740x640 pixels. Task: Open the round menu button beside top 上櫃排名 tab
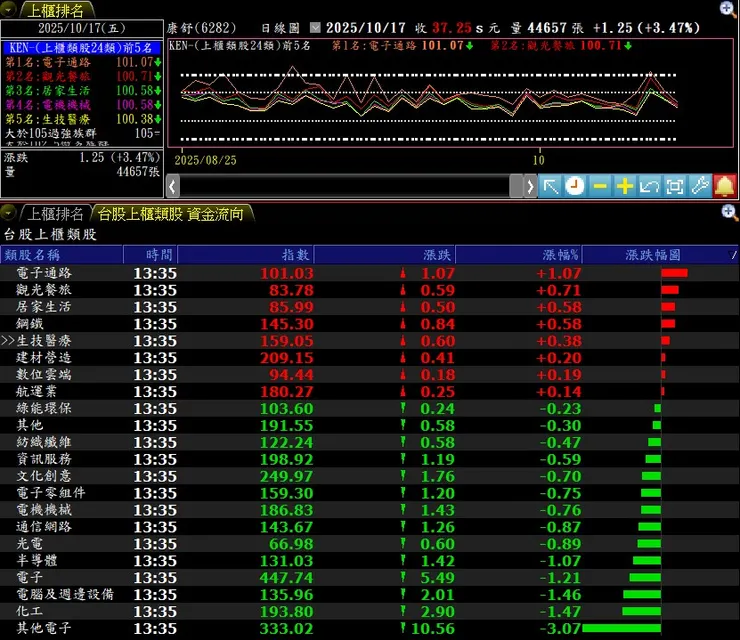pyautogui.click(x=8, y=9)
